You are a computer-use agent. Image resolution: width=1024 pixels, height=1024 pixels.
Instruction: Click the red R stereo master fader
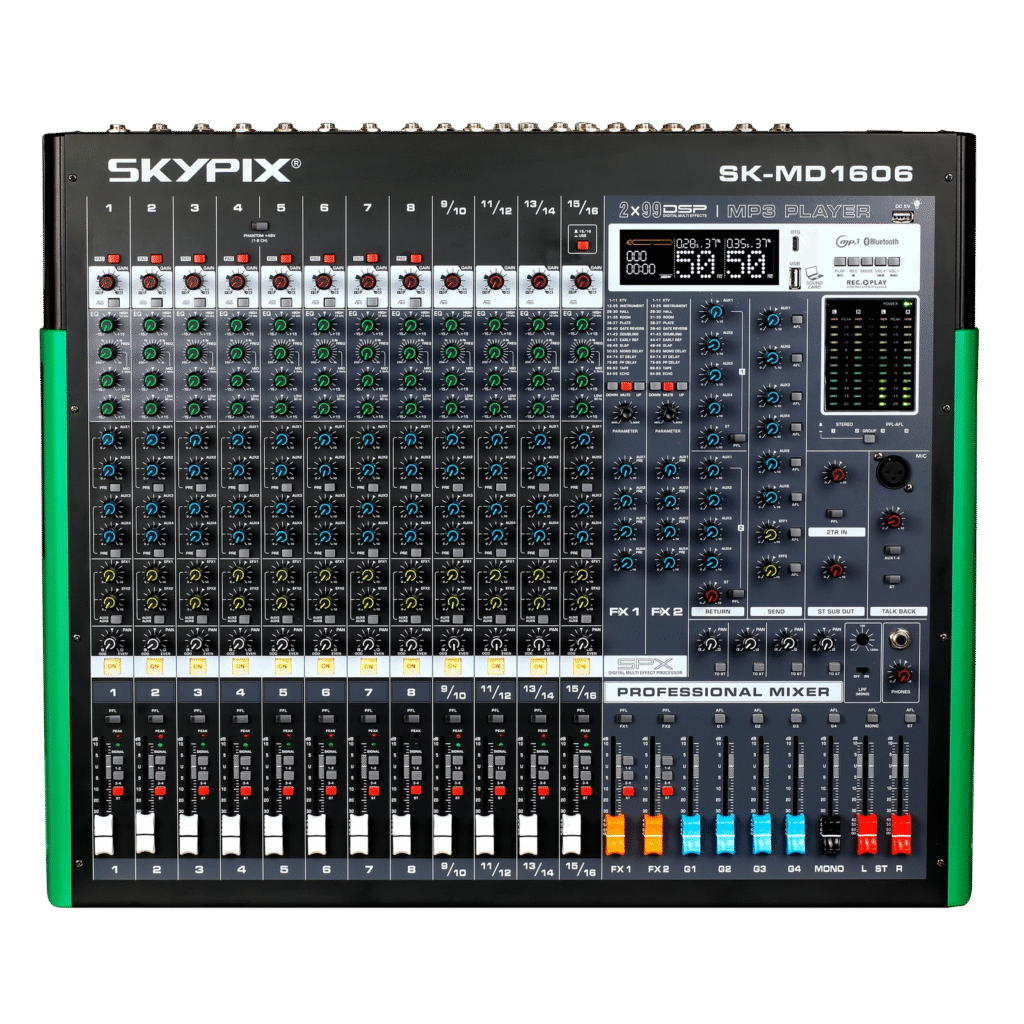tap(901, 835)
